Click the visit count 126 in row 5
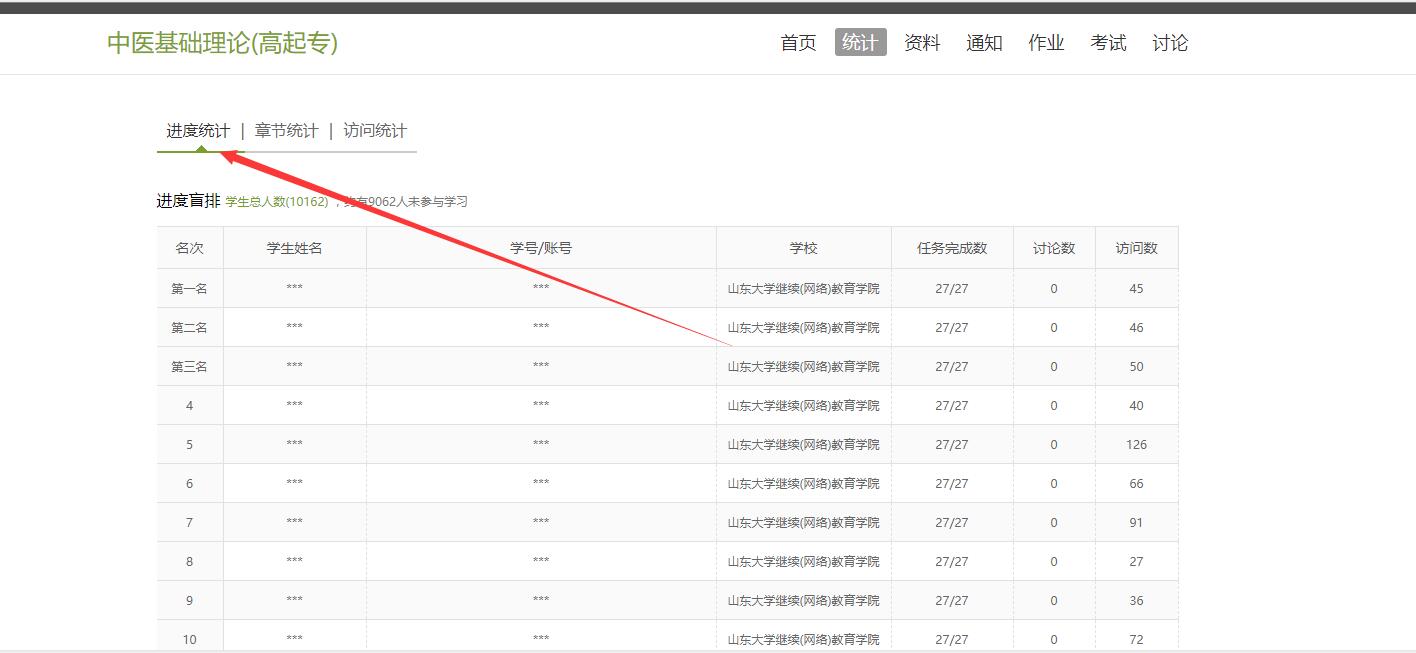Screen dimensions: 1416x653 tap(1136, 445)
